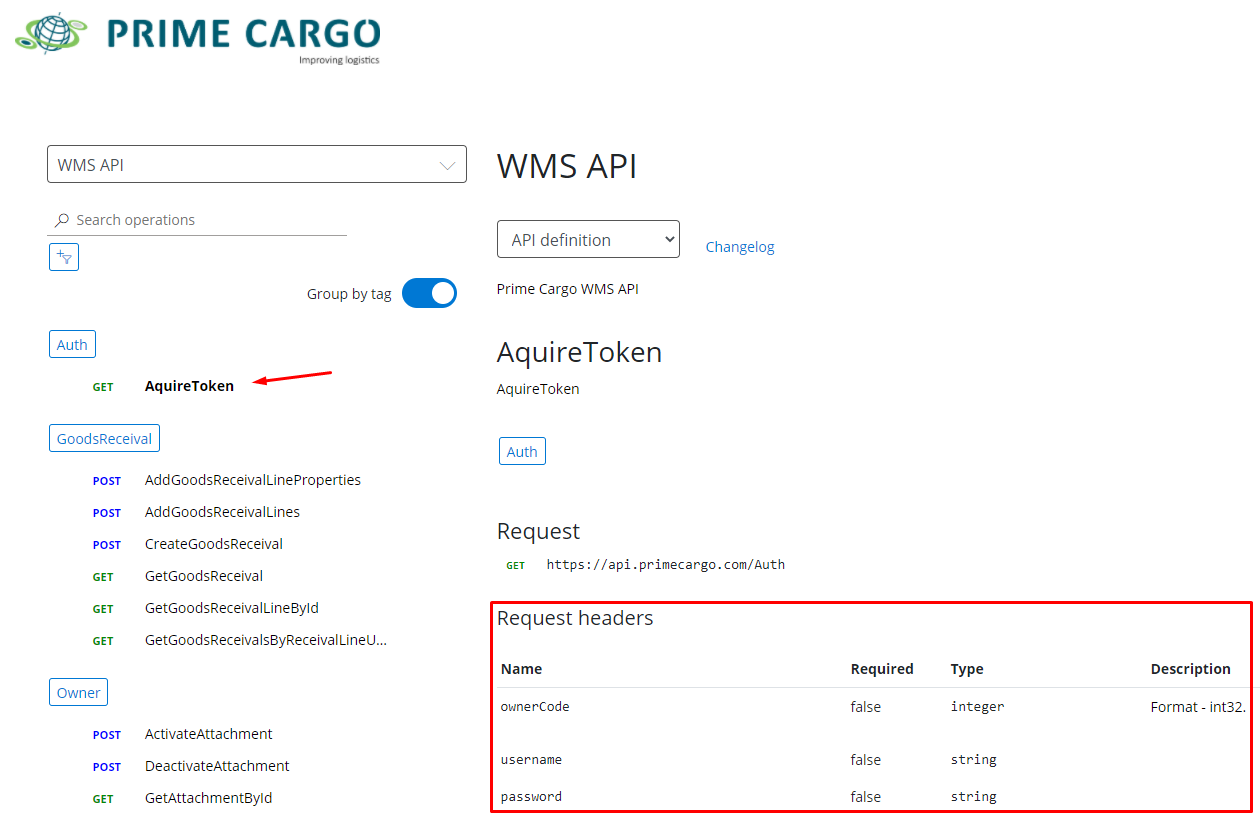1260x817 pixels.
Task: Open the ActivateAttachment operation
Action: point(208,734)
